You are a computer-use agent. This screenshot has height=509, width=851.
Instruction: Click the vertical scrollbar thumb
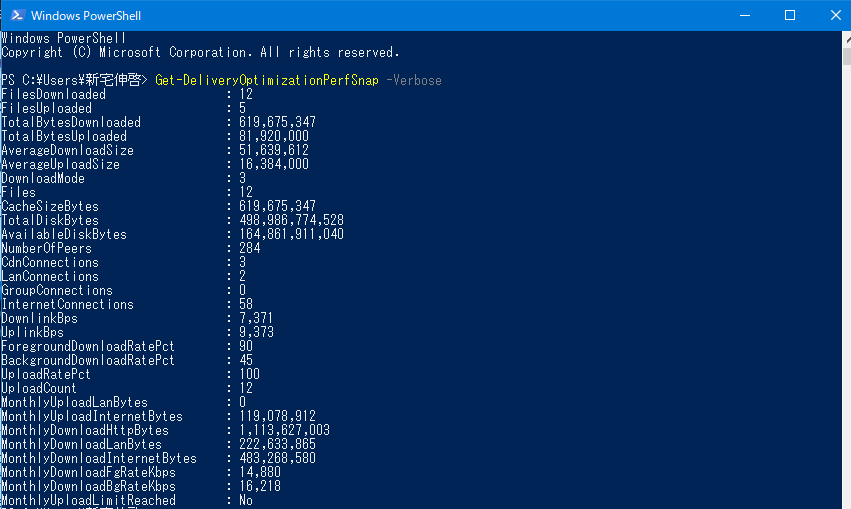(x=847, y=56)
